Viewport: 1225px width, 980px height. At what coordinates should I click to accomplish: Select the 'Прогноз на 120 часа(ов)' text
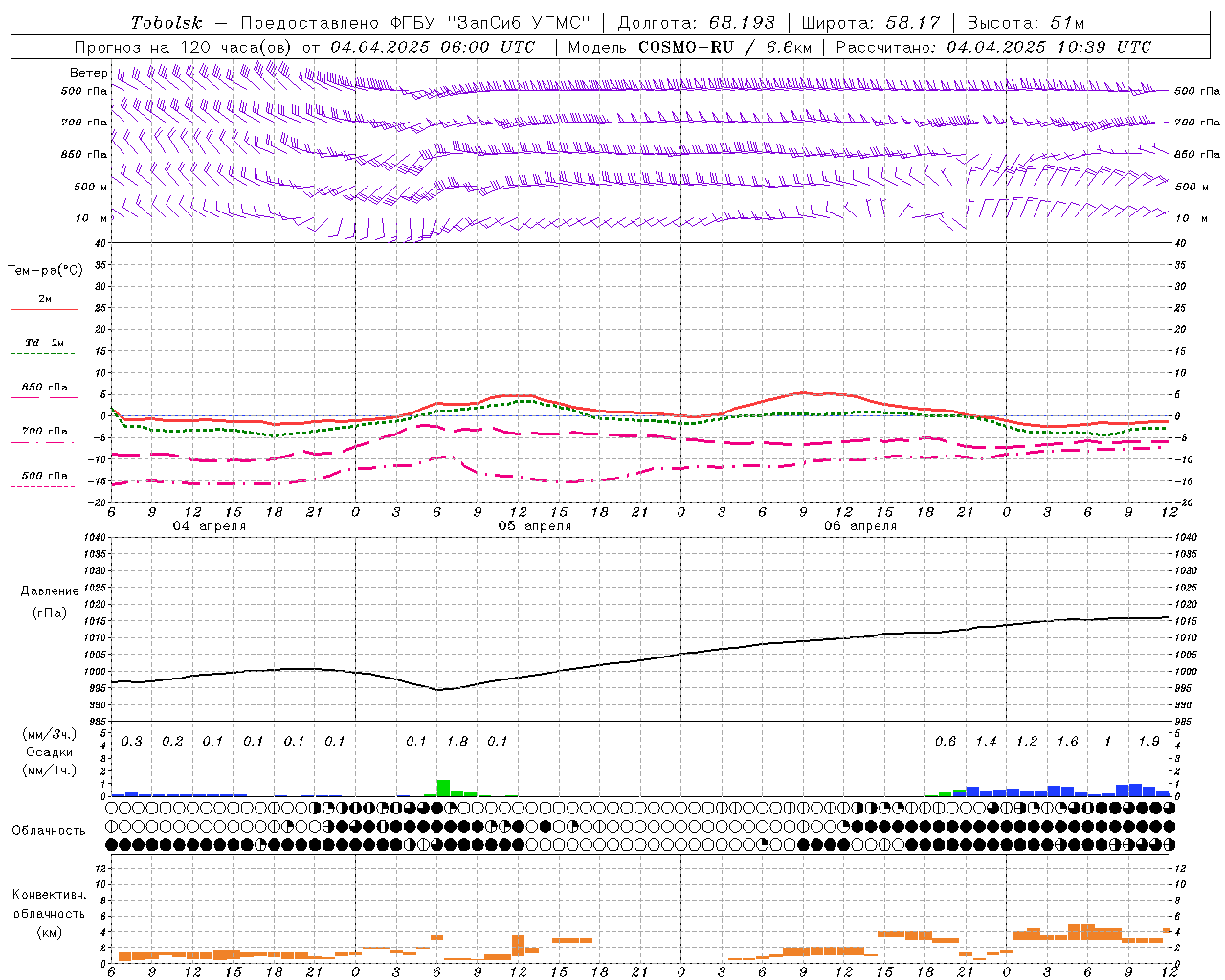[184, 47]
